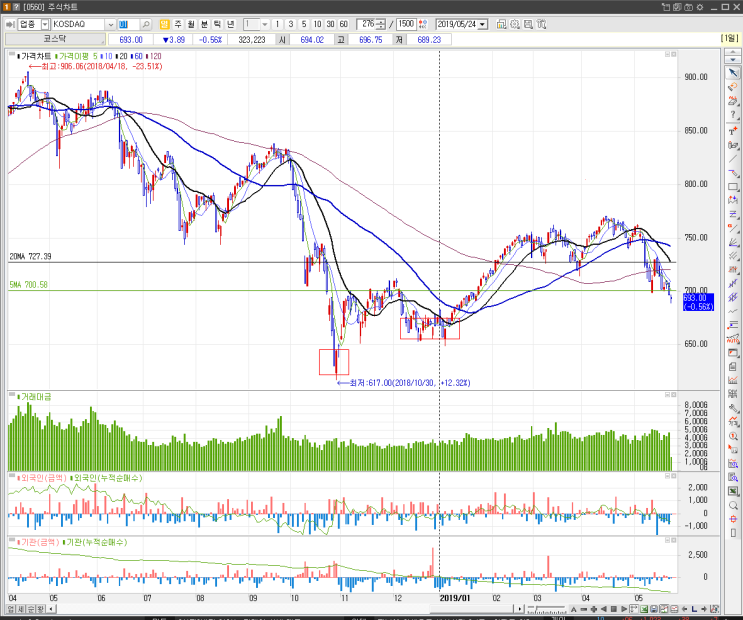Click the search magnifier icon beside KOSDAQ
This screenshot has width=743, height=620.
pos(146,24)
